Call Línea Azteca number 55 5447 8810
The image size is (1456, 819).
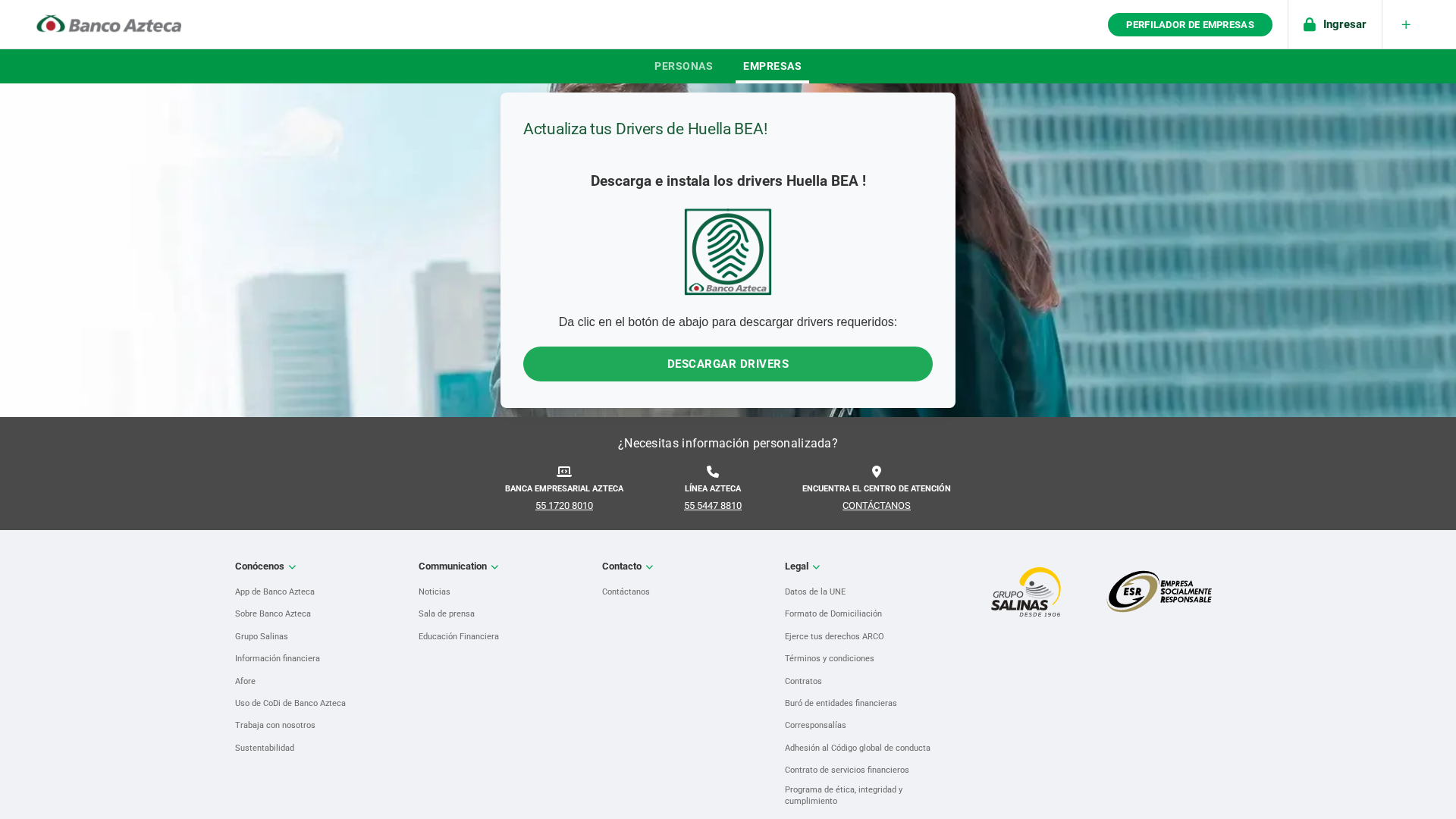(x=713, y=506)
